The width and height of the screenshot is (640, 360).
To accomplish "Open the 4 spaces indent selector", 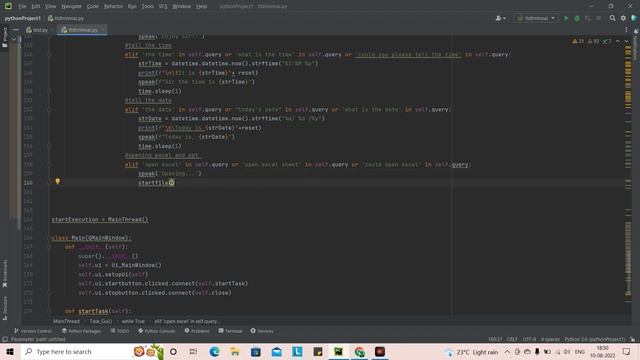I will point(550,339).
